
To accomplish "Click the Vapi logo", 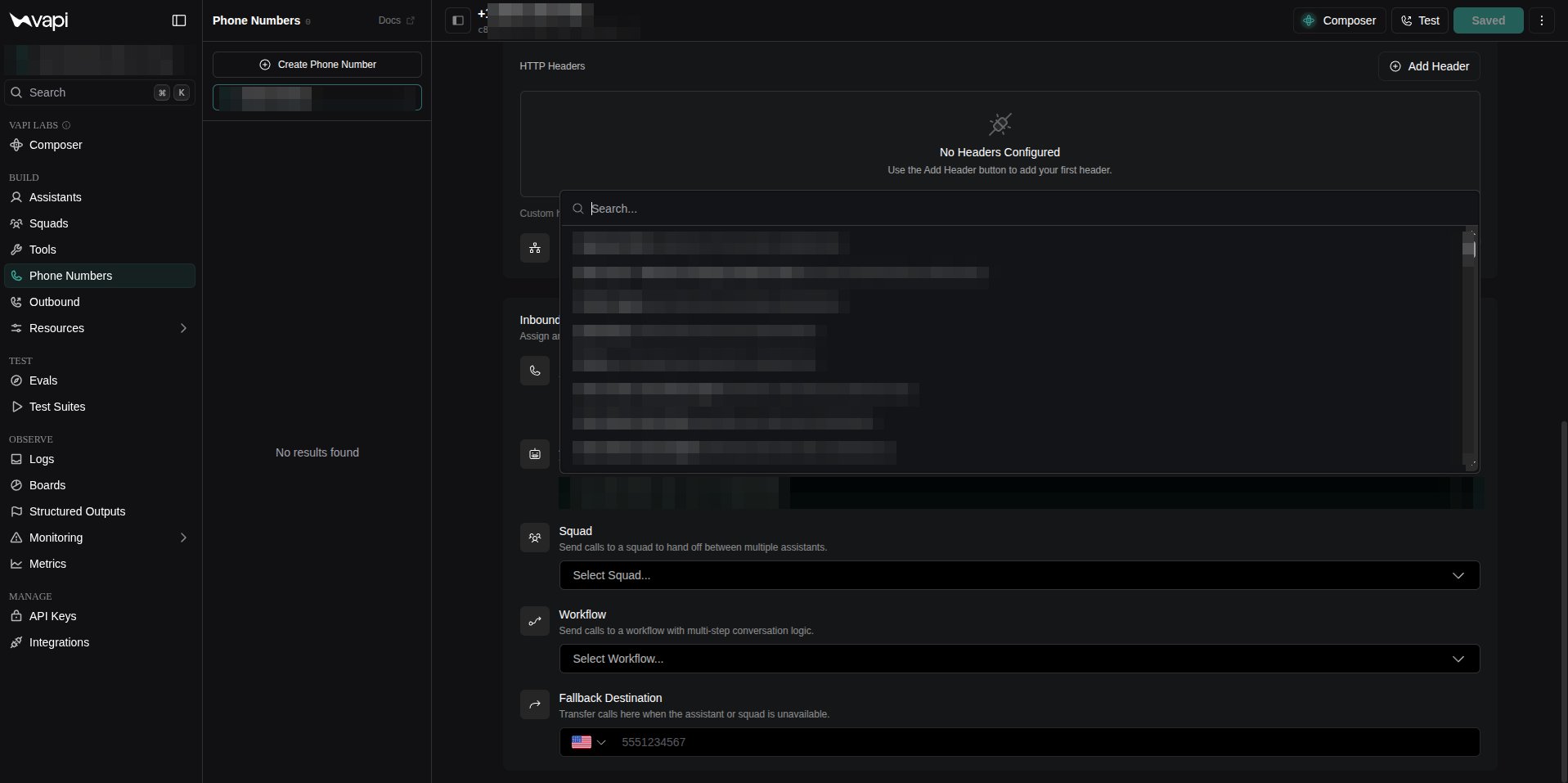I will (x=38, y=20).
